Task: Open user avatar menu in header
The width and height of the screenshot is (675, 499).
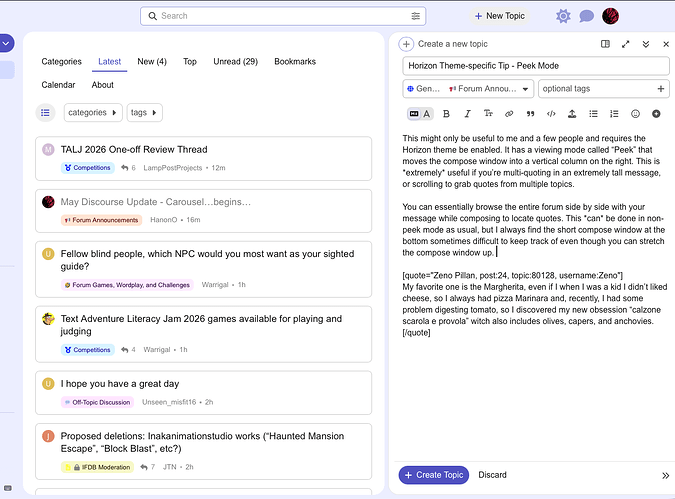Action: click(x=610, y=16)
